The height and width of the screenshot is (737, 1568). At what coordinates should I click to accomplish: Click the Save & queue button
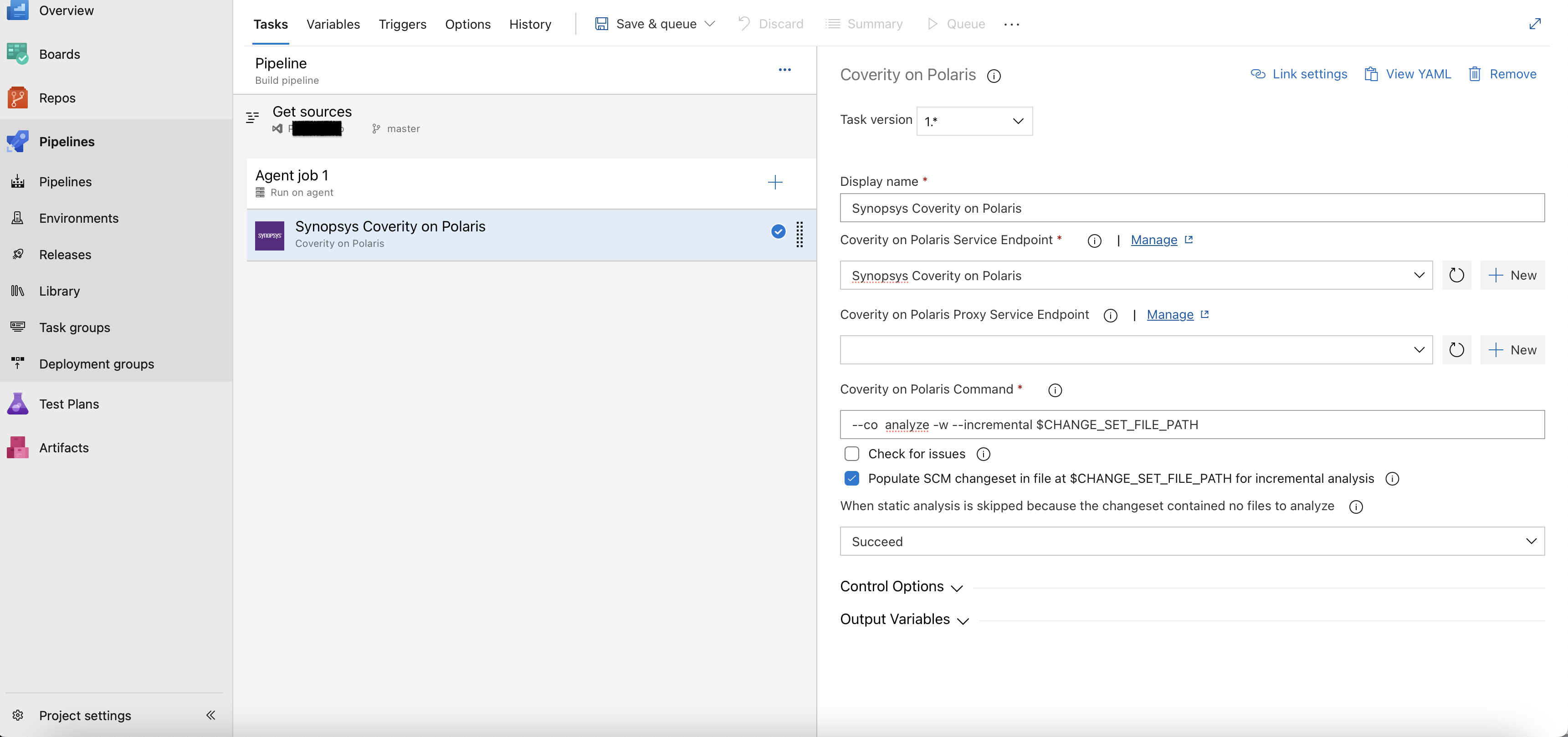pos(652,23)
